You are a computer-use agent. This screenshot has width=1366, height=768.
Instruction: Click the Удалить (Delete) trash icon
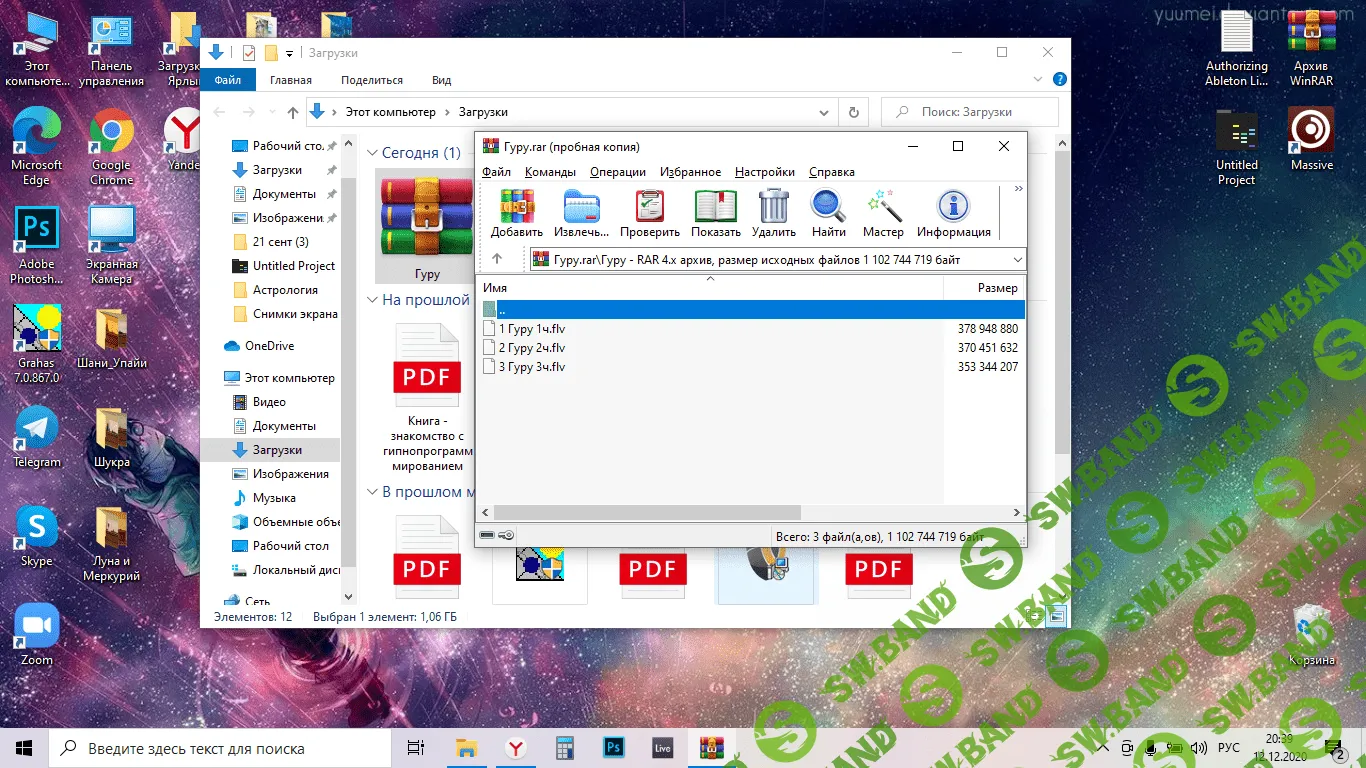click(x=773, y=213)
